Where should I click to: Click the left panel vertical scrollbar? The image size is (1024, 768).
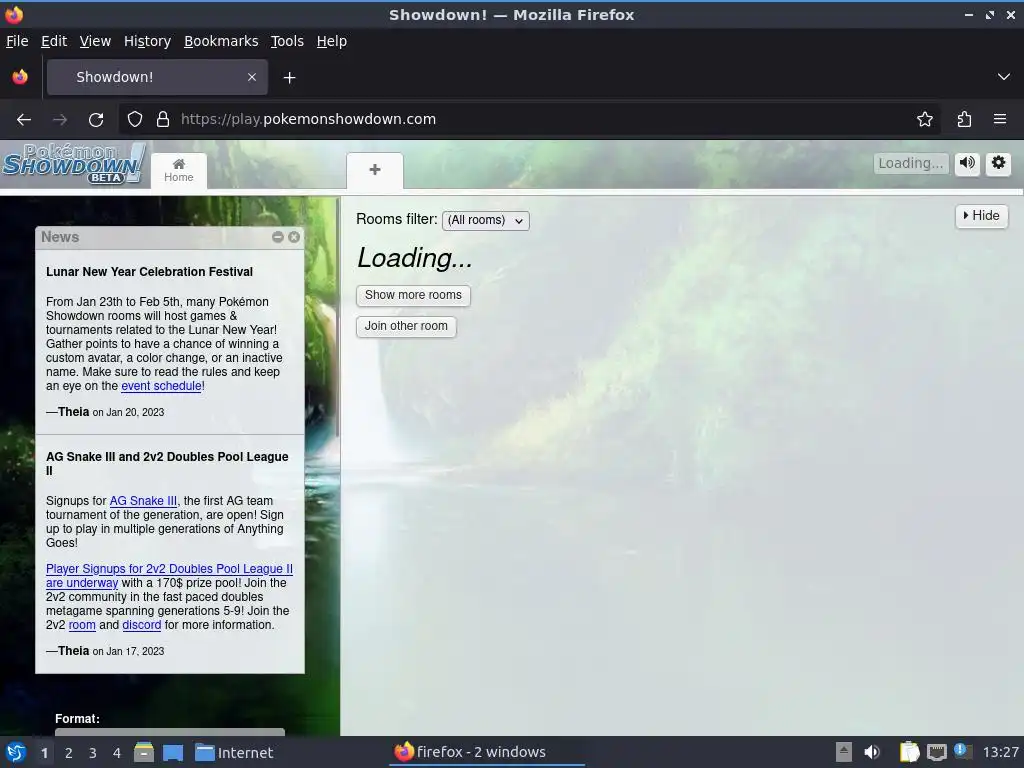pos(337,317)
